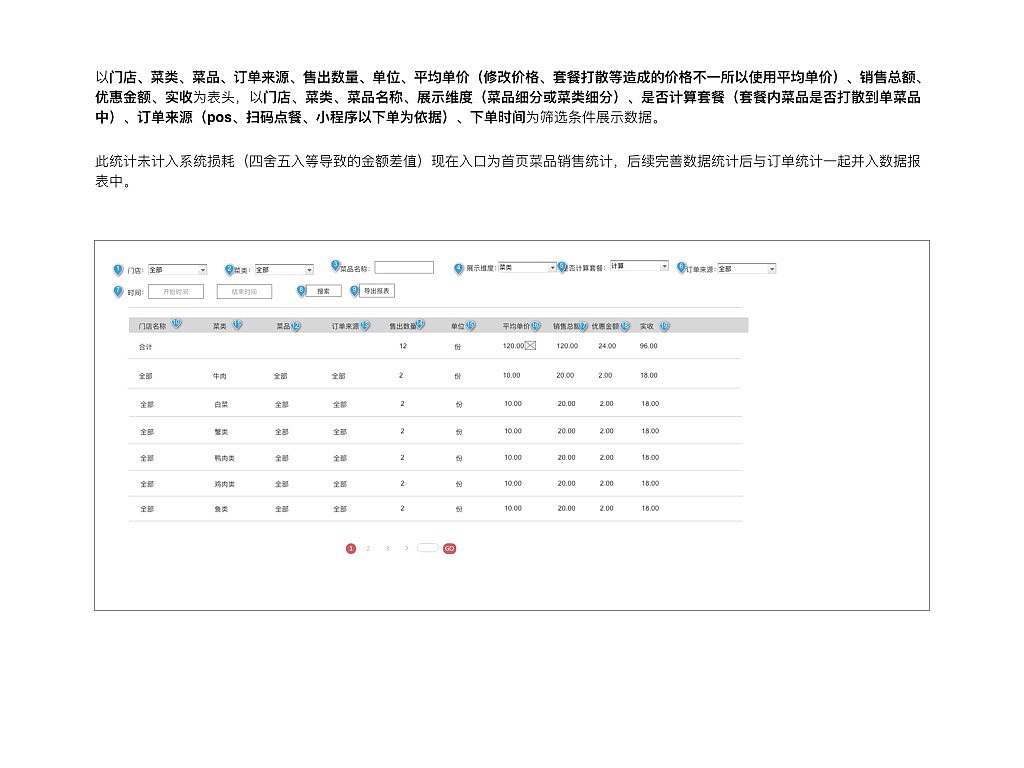Click total sales 20.00 in 白菜 row
The image size is (1024, 768).
tap(566, 404)
